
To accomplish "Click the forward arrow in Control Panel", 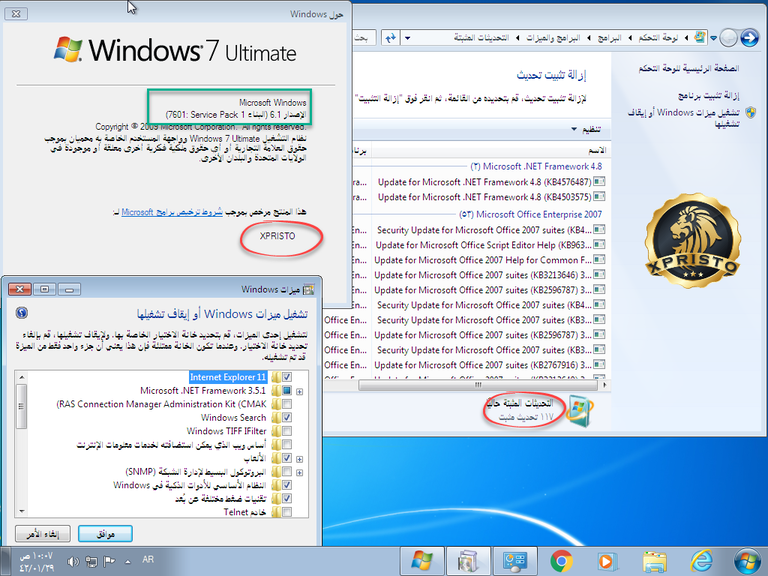I will [729, 38].
